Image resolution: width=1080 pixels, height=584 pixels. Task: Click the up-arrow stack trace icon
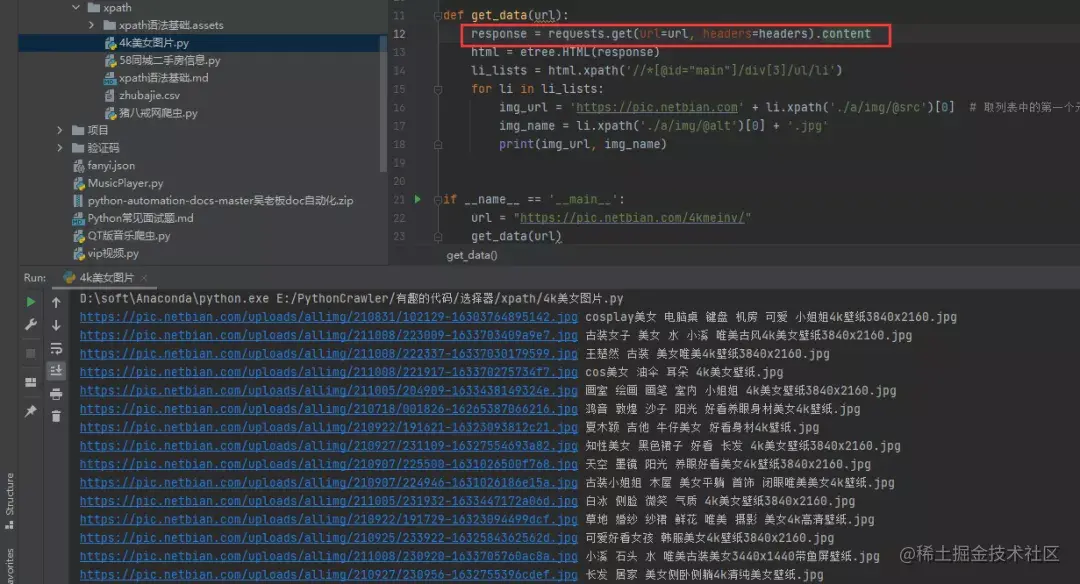[x=56, y=302]
